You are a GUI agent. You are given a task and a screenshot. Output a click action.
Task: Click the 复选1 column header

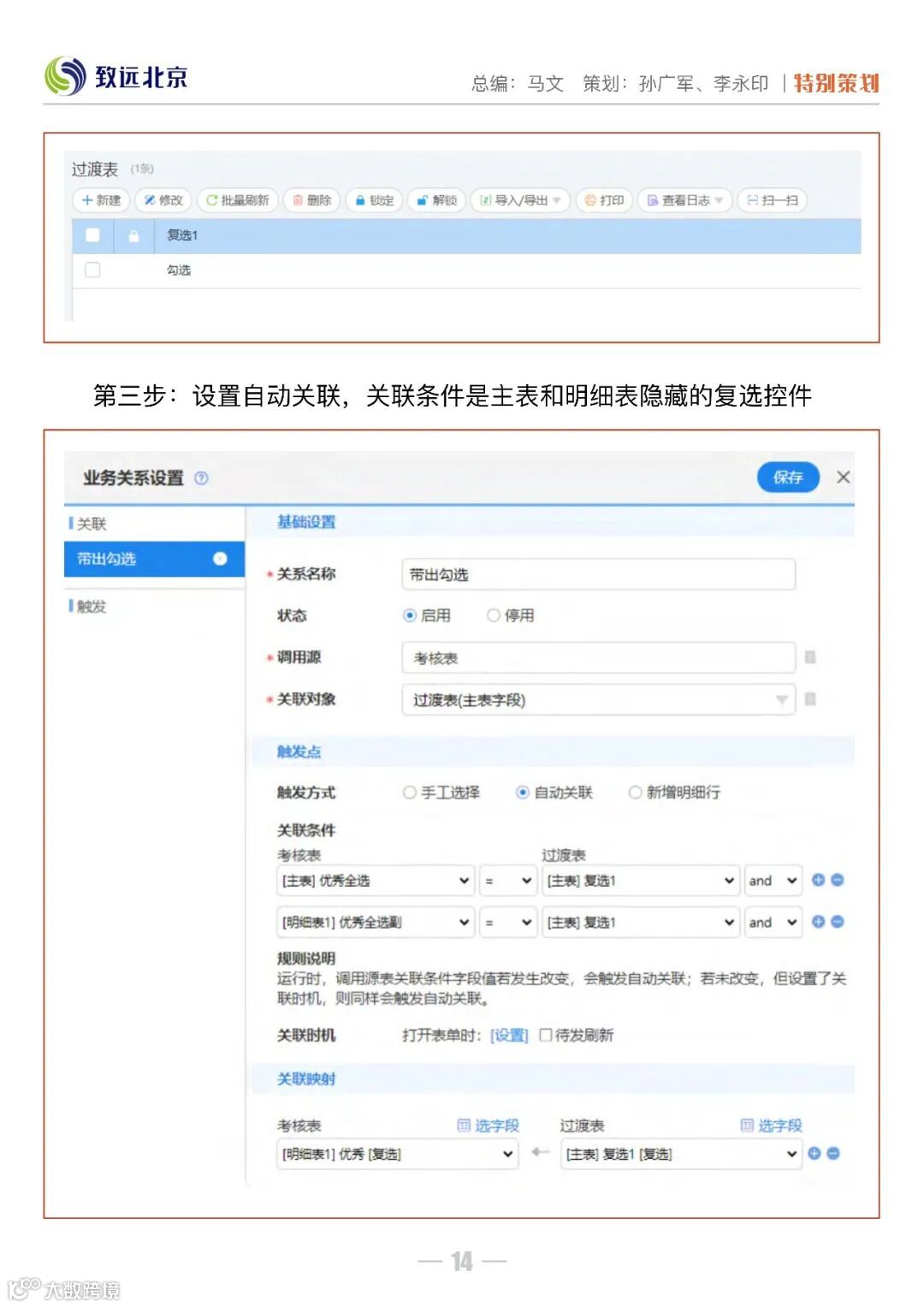(182, 235)
